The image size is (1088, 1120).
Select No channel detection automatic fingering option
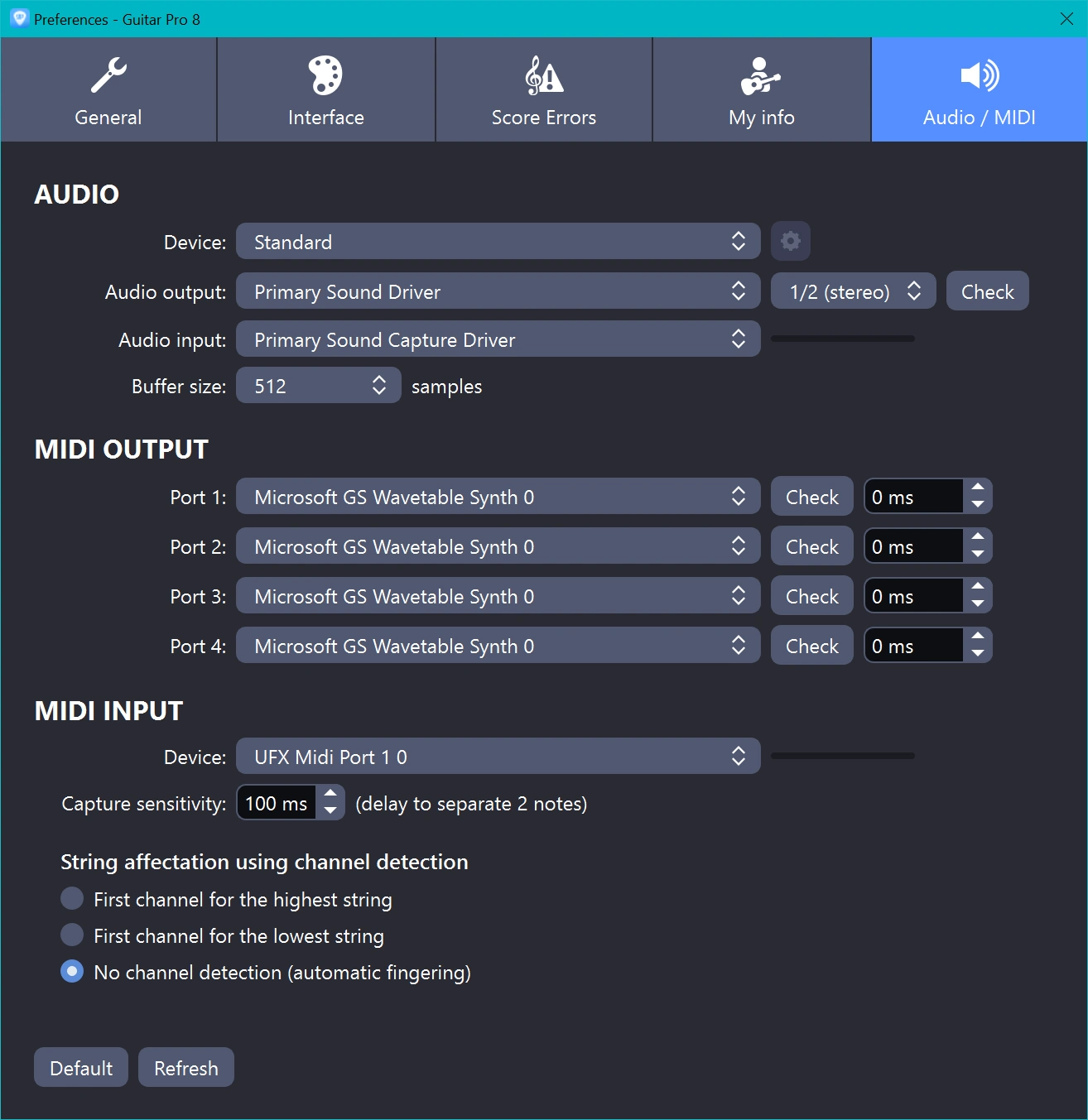pos(73,972)
